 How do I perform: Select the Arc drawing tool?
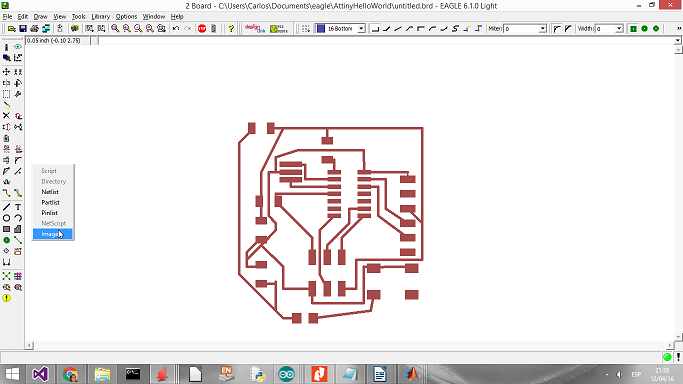coord(18,218)
